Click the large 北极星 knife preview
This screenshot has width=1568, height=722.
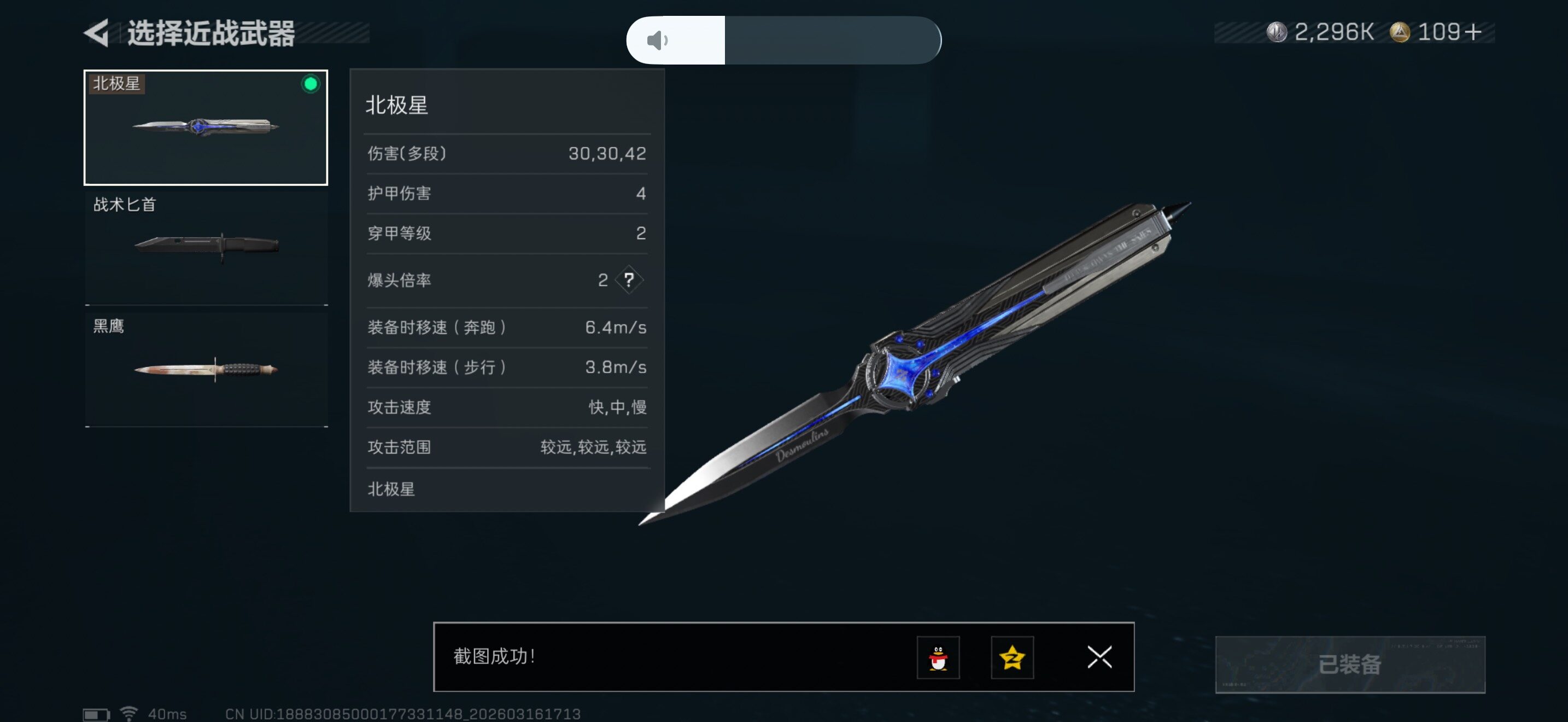[913, 364]
